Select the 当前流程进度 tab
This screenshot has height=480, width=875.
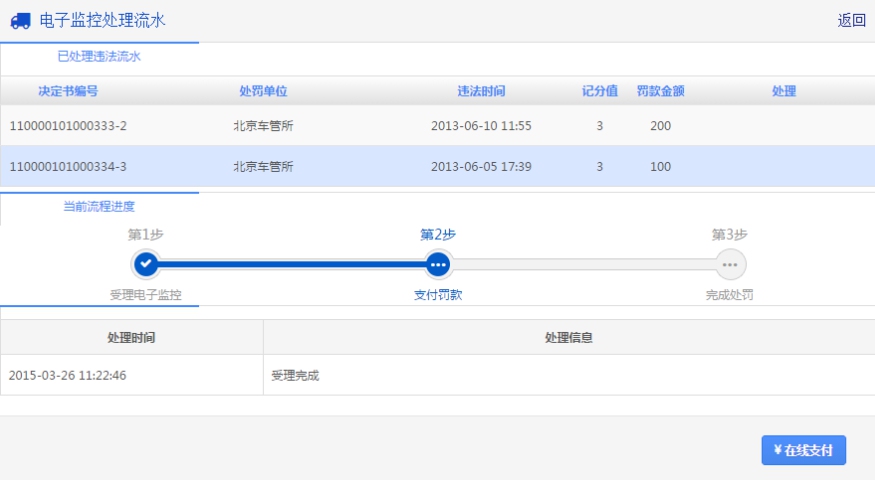99,206
